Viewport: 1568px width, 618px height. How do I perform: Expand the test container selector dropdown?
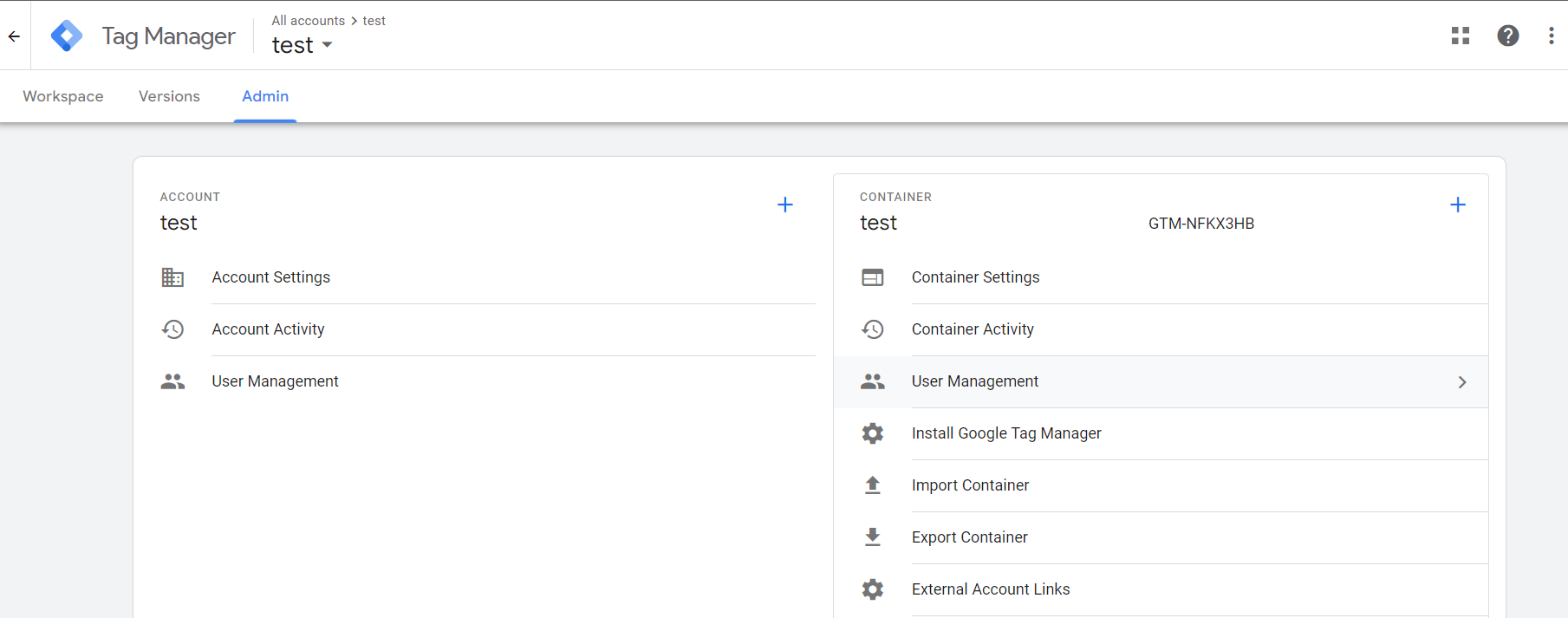pyautogui.click(x=303, y=45)
